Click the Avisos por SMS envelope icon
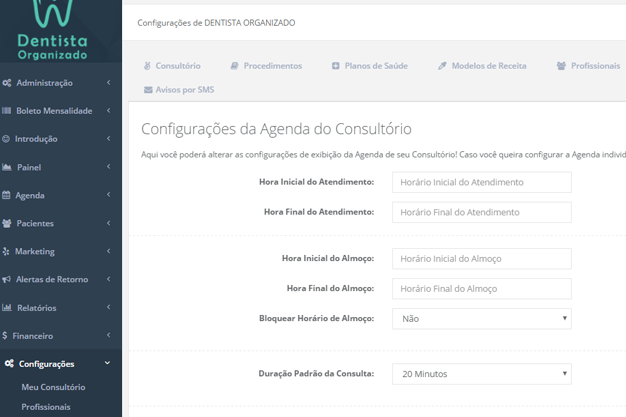Screen dimensions: 626x417 [x=148, y=90]
